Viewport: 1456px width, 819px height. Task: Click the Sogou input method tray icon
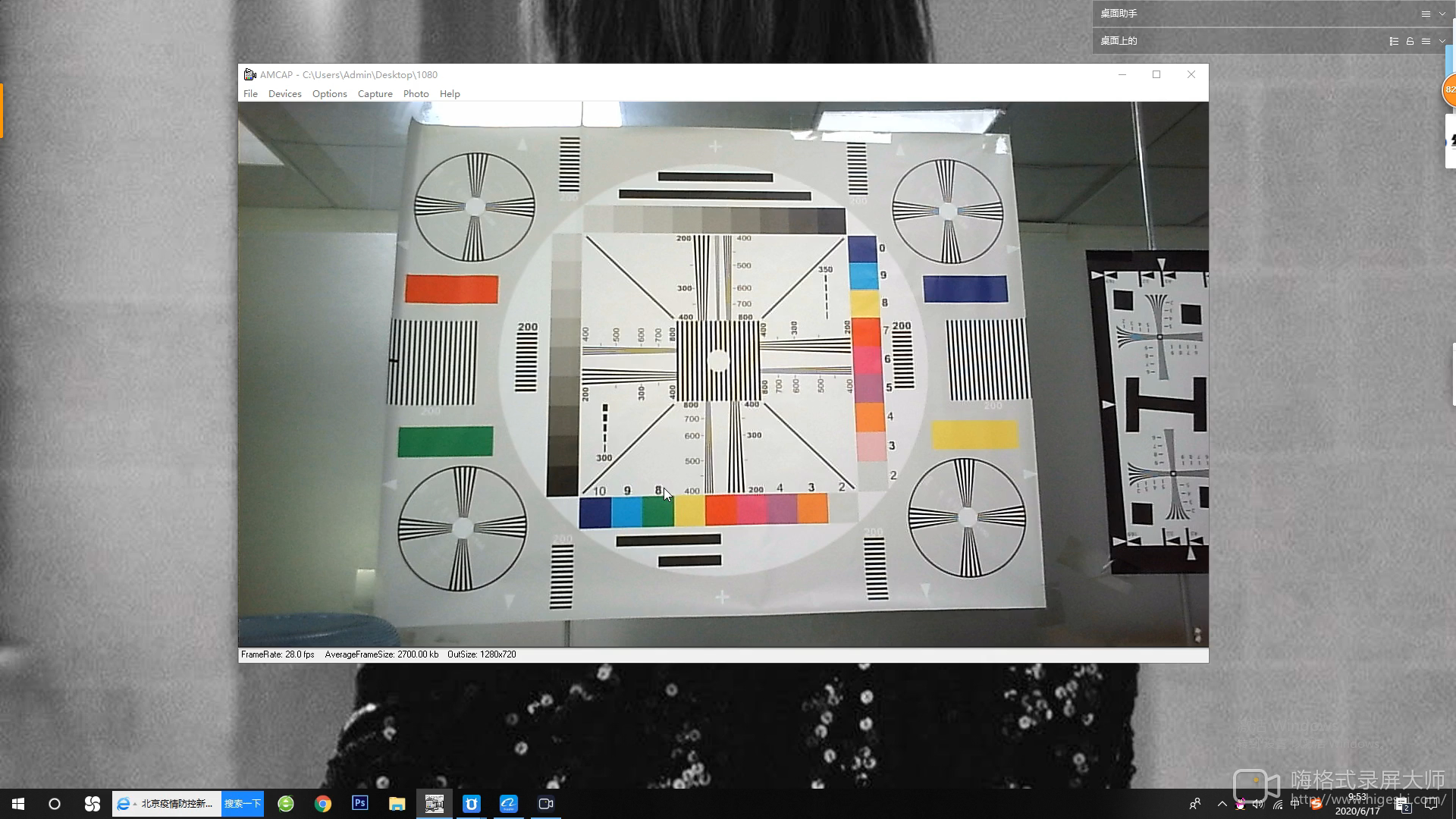tap(1316, 804)
